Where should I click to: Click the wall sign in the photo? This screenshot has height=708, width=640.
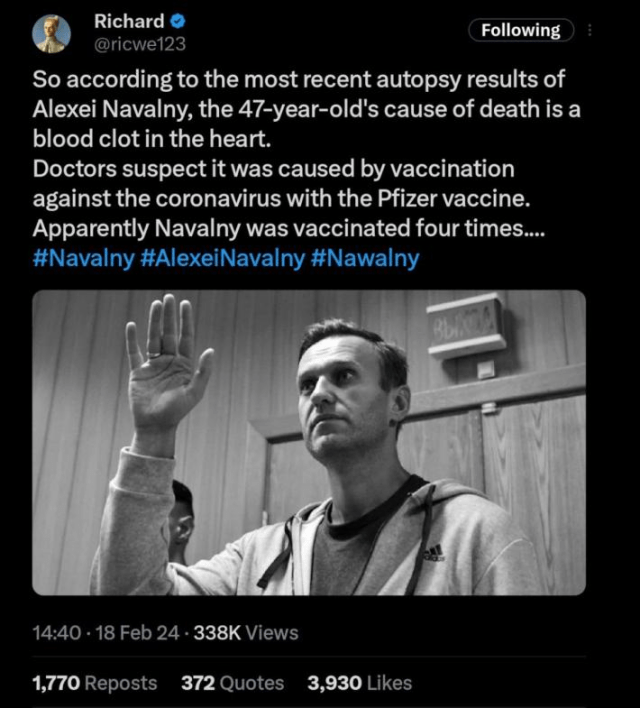pos(466,325)
